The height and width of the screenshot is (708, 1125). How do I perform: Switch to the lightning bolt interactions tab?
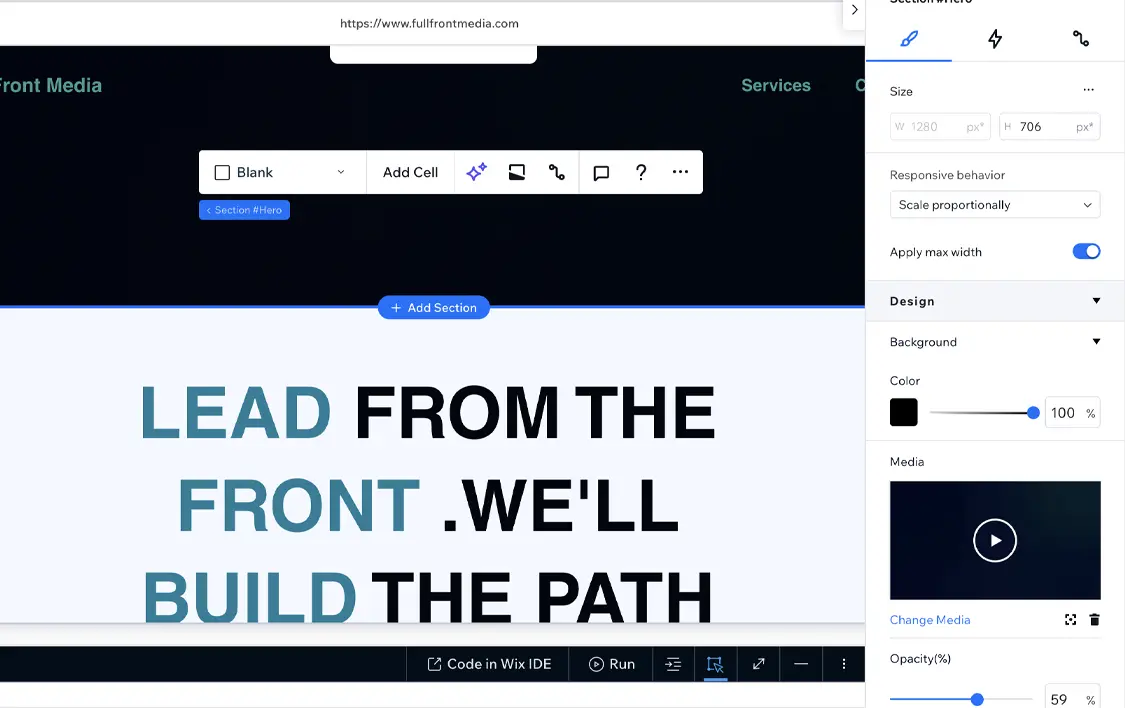994,39
